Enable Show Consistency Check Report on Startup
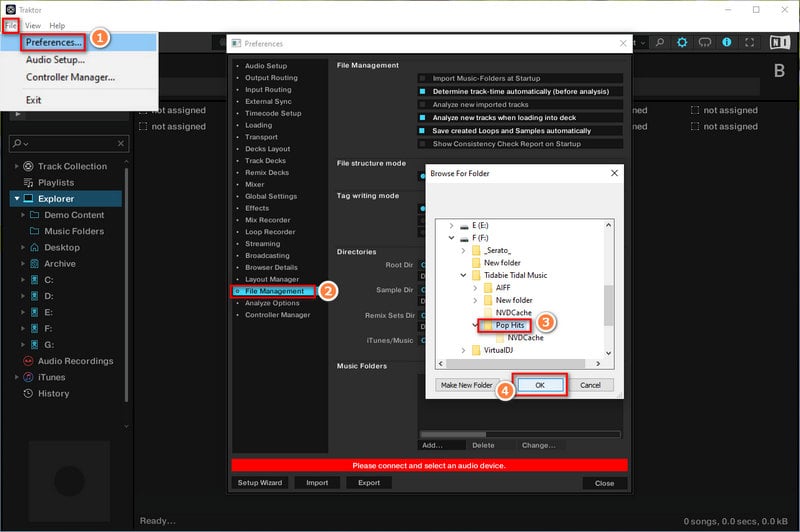The width and height of the screenshot is (800, 532). (x=422, y=144)
